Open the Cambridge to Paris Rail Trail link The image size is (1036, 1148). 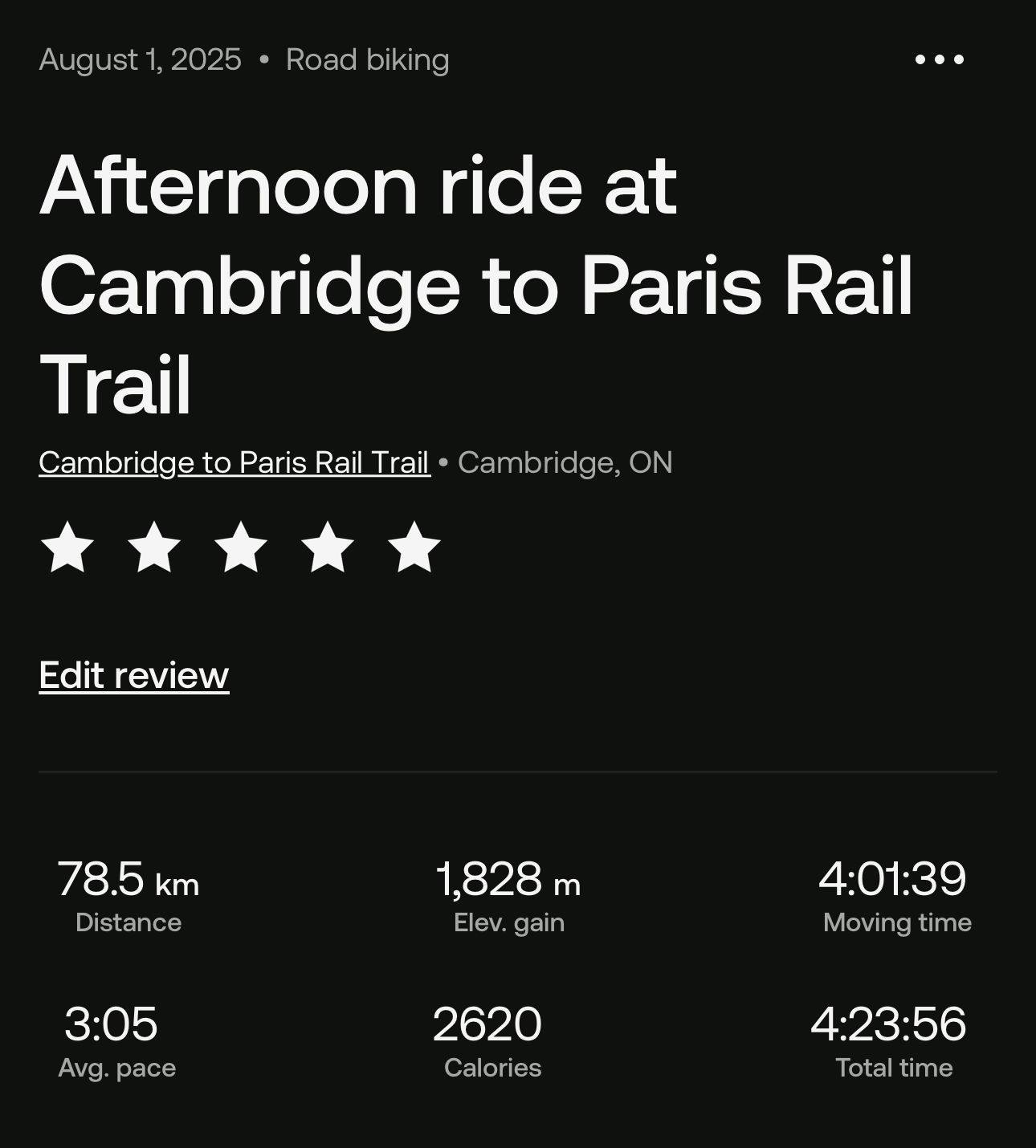pyautogui.click(x=235, y=462)
